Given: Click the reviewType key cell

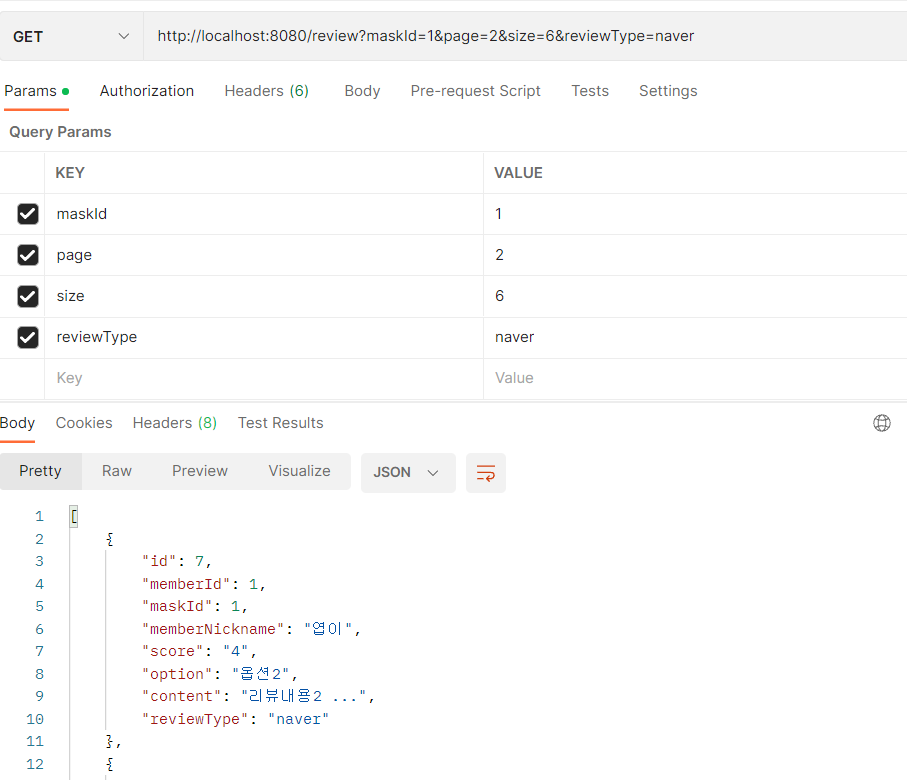Looking at the screenshot, I should click(x=264, y=337).
